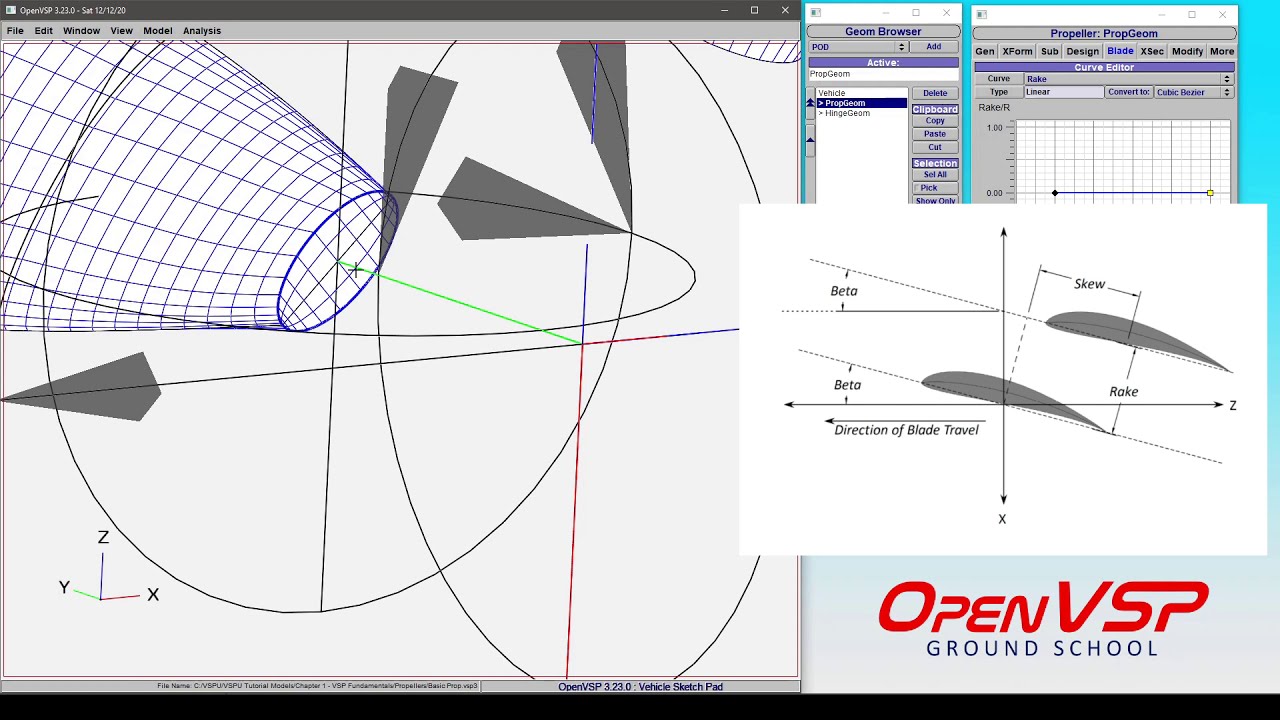Click the Propeller window title icon
The height and width of the screenshot is (720, 1280).
point(982,14)
